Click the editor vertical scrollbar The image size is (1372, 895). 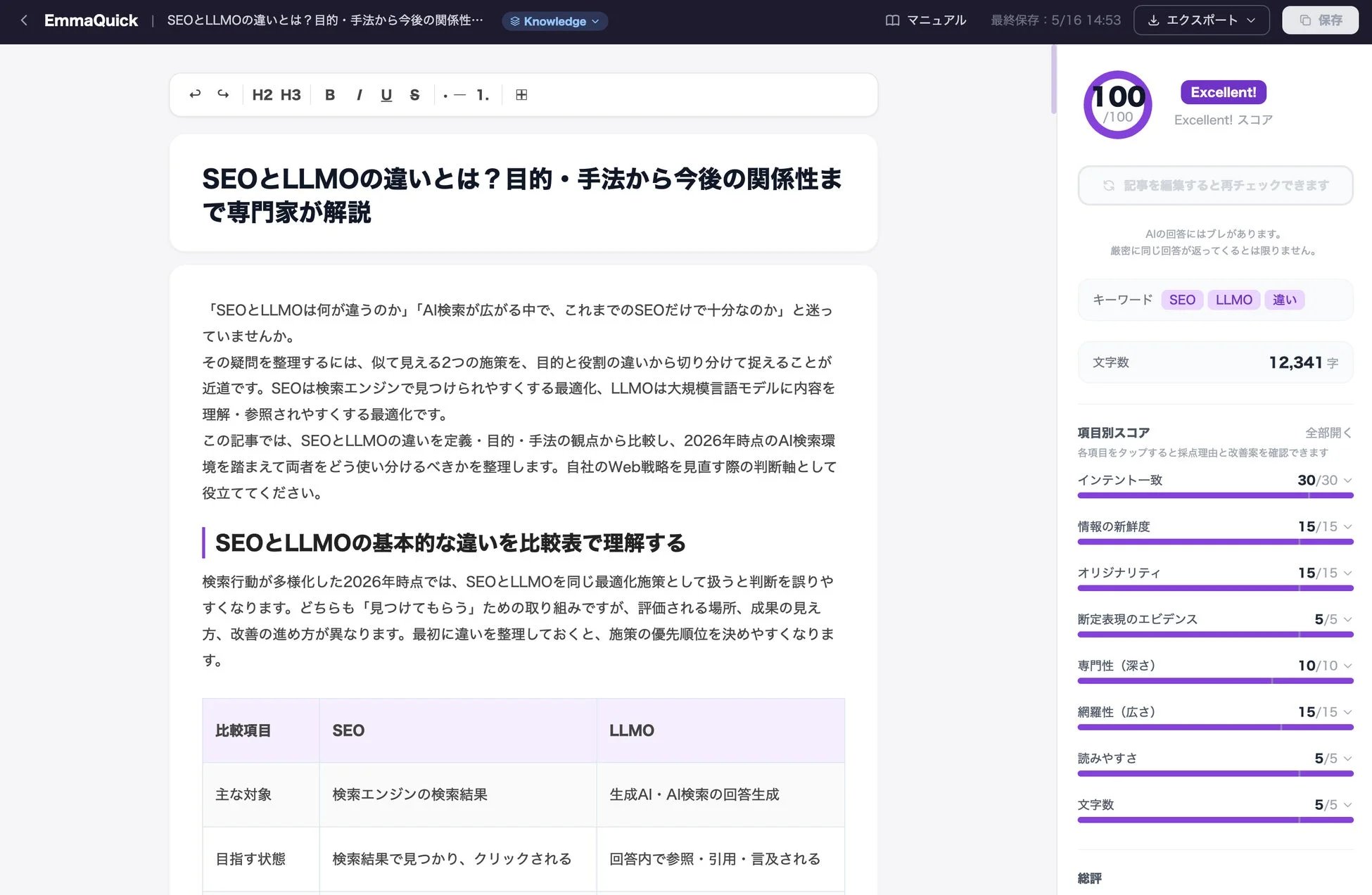[x=1053, y=80]
